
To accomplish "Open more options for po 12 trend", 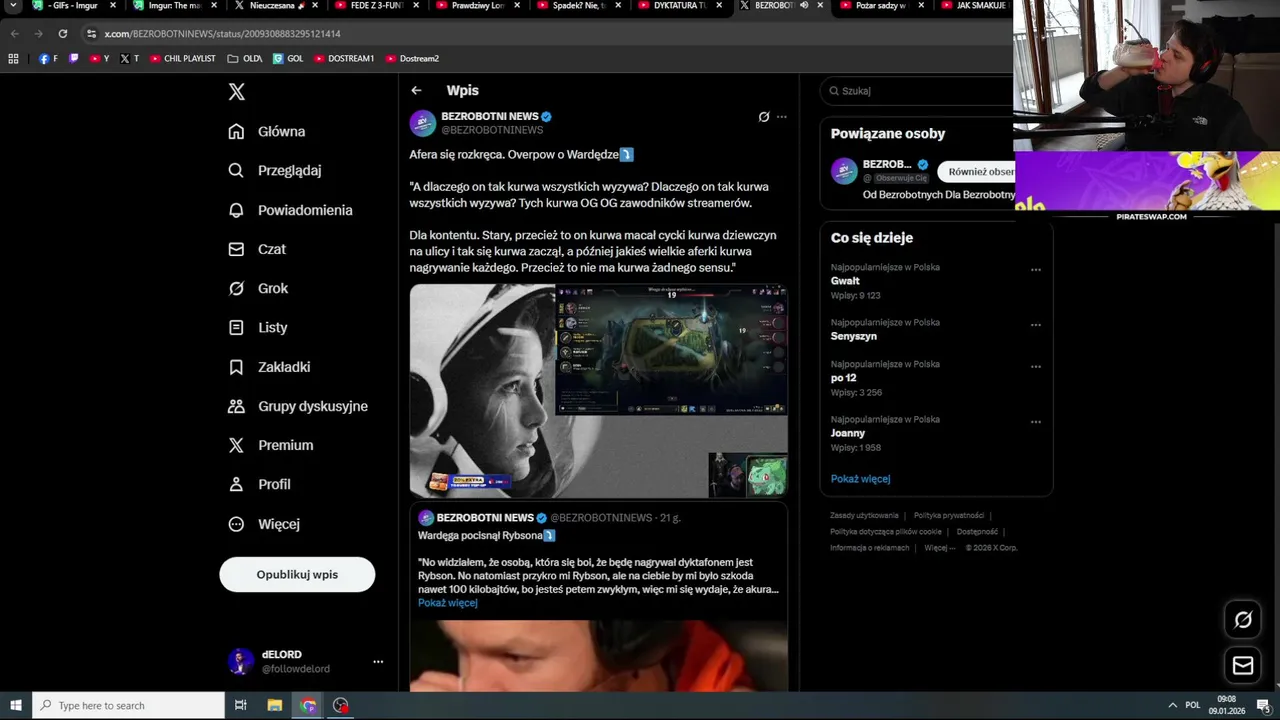I will pyautogui.click(x=1036, y=367).
